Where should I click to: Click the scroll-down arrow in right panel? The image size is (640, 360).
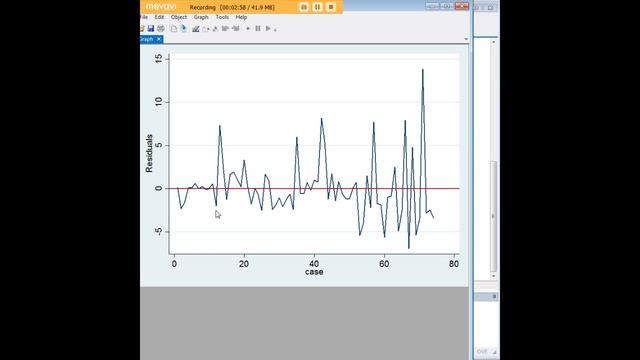493,276
